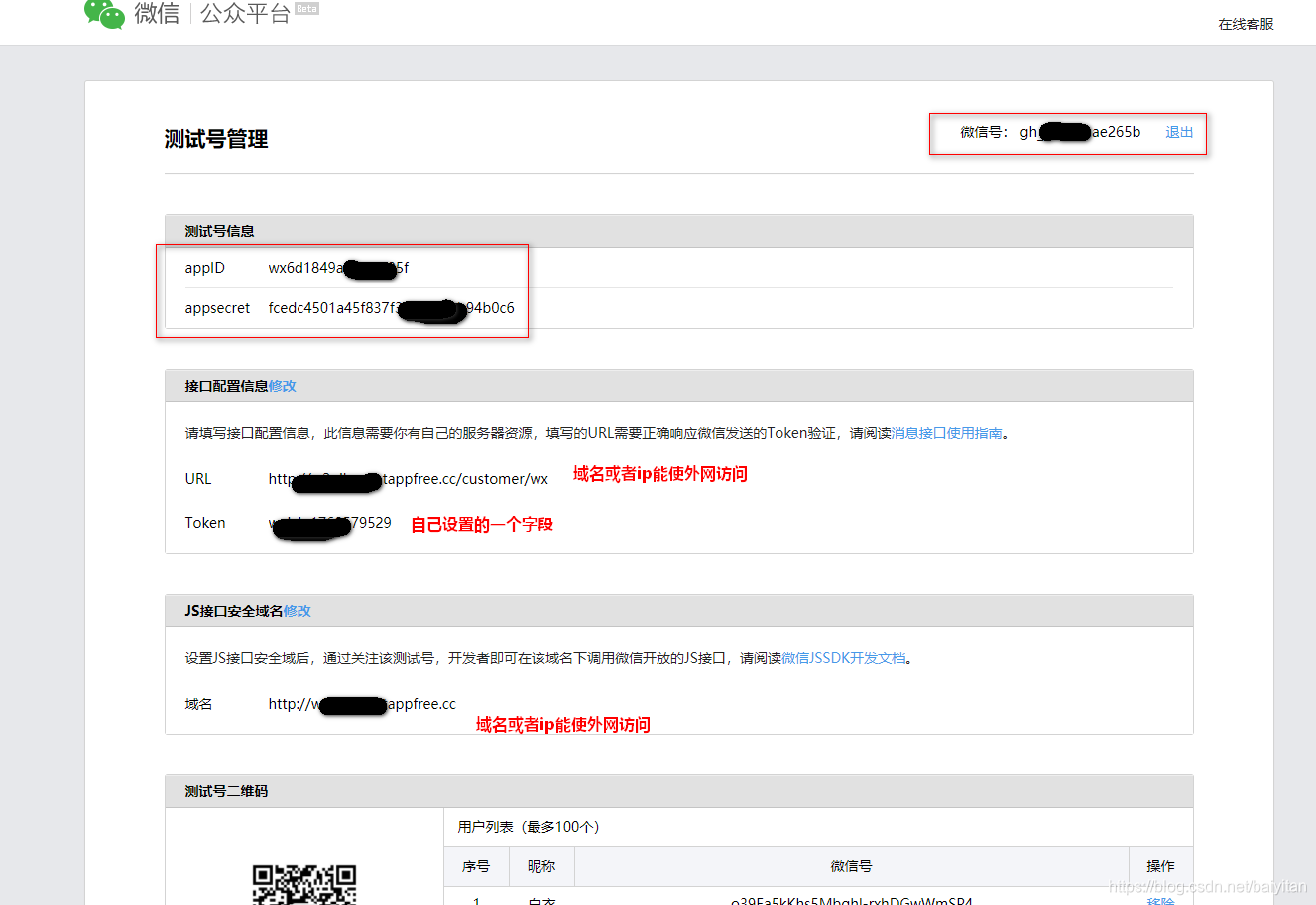Click the 测试号管理 page heading
Viewport: 1316px width, 905px height.
[x=216, y=139]
